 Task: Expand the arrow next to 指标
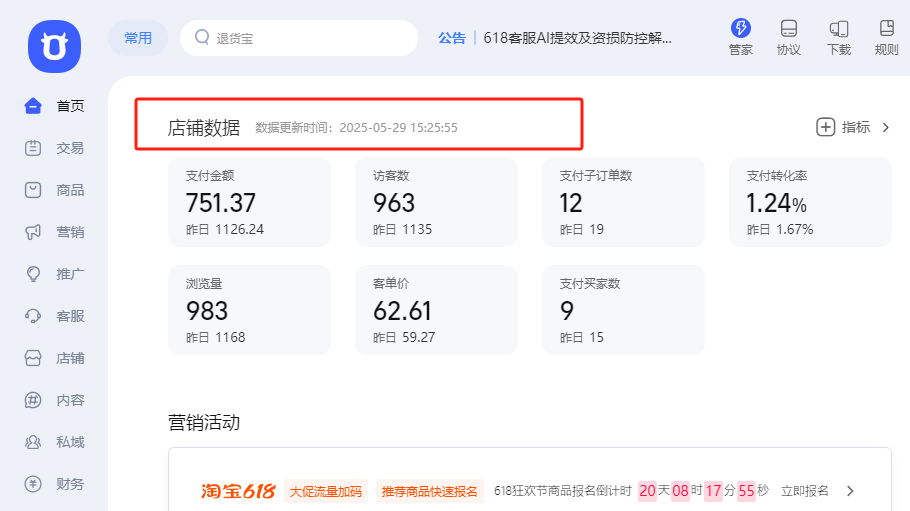coord(885,127)
